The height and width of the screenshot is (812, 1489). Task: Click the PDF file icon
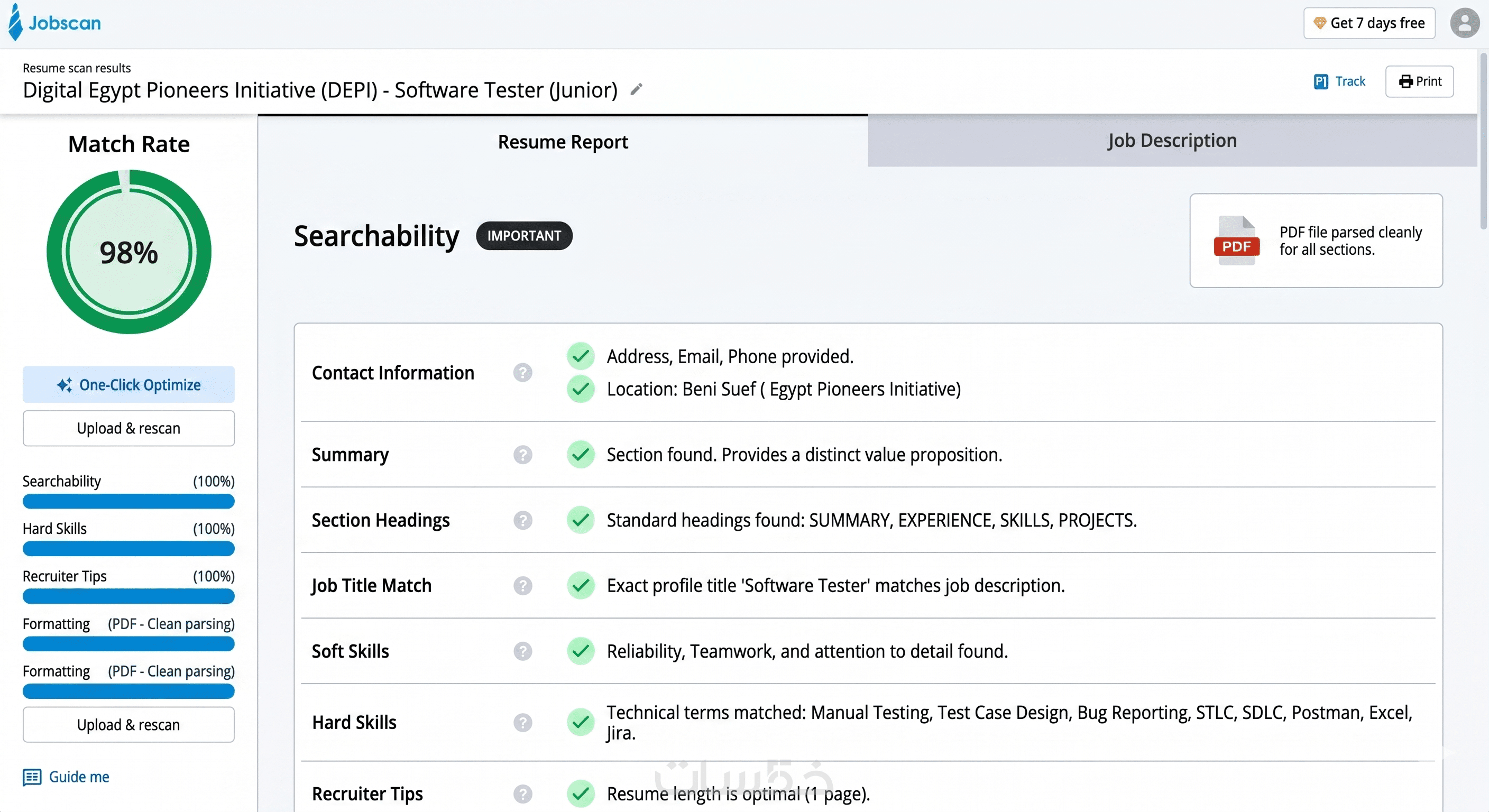point(1236,241)
